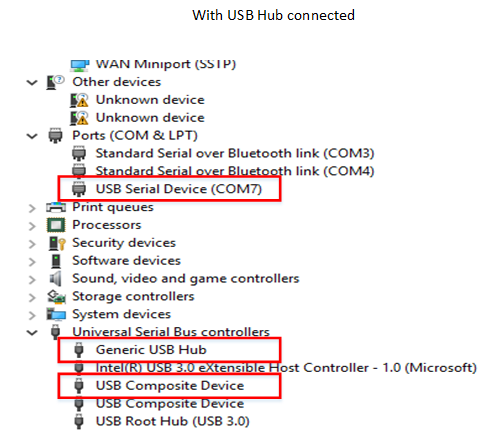Select USB Serial Device (COM7)

[x=179, y=189]
